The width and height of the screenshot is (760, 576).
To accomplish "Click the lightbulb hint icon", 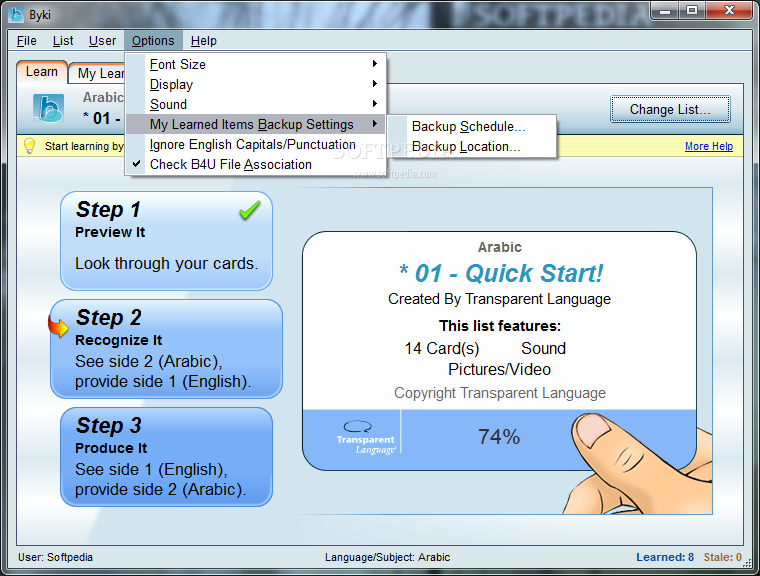I will [30, 145].
